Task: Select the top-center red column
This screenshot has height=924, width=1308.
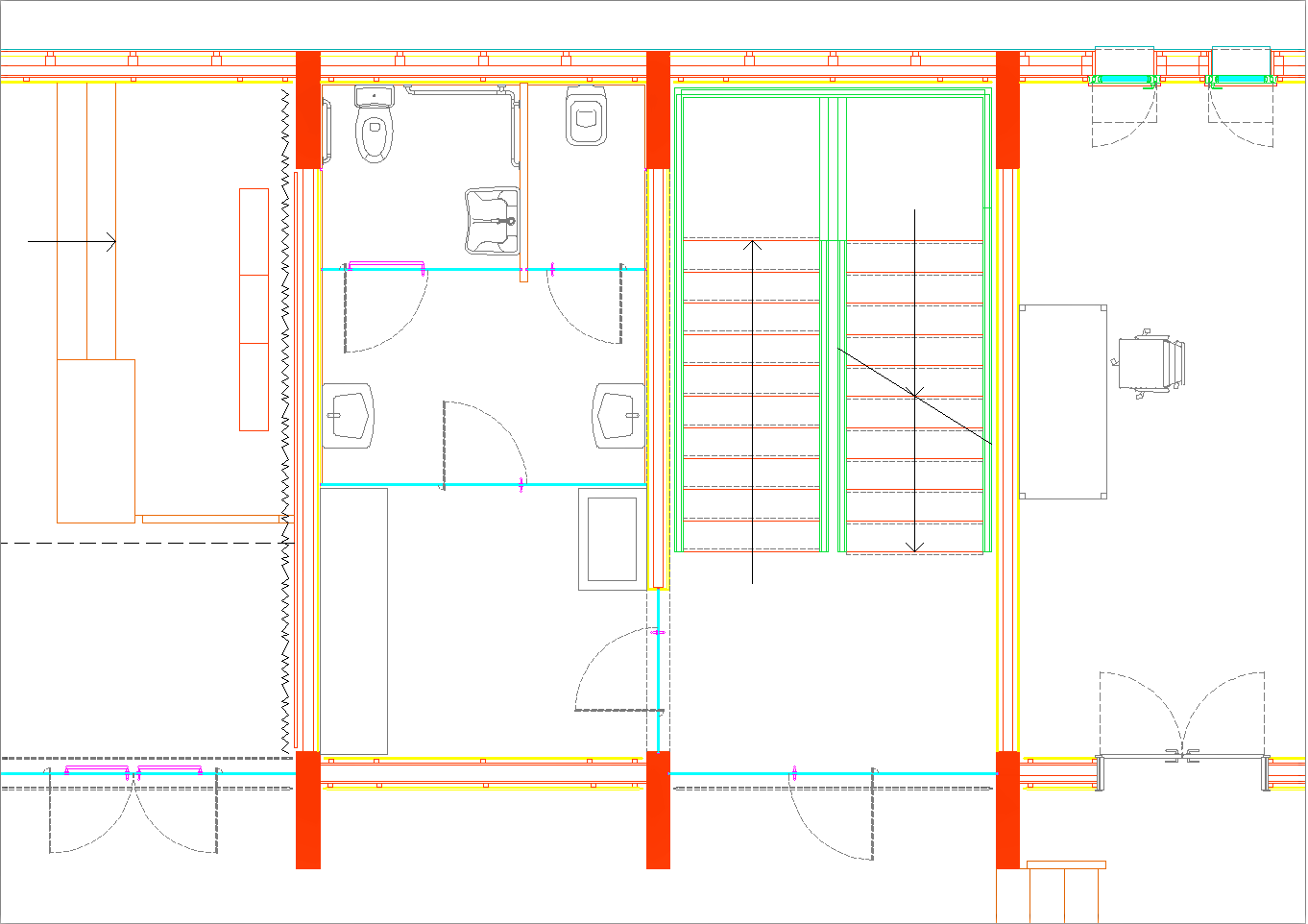Action: 658,109
